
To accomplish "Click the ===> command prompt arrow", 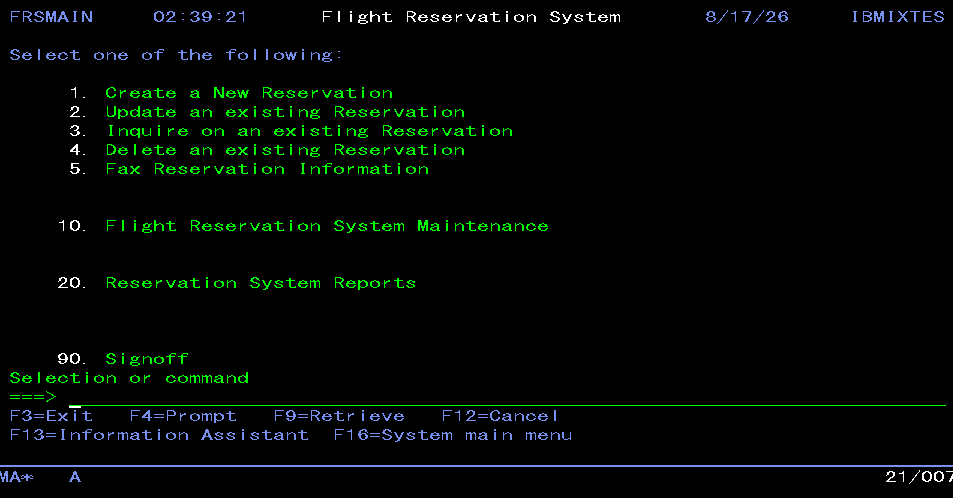I will tap(33, 396).
